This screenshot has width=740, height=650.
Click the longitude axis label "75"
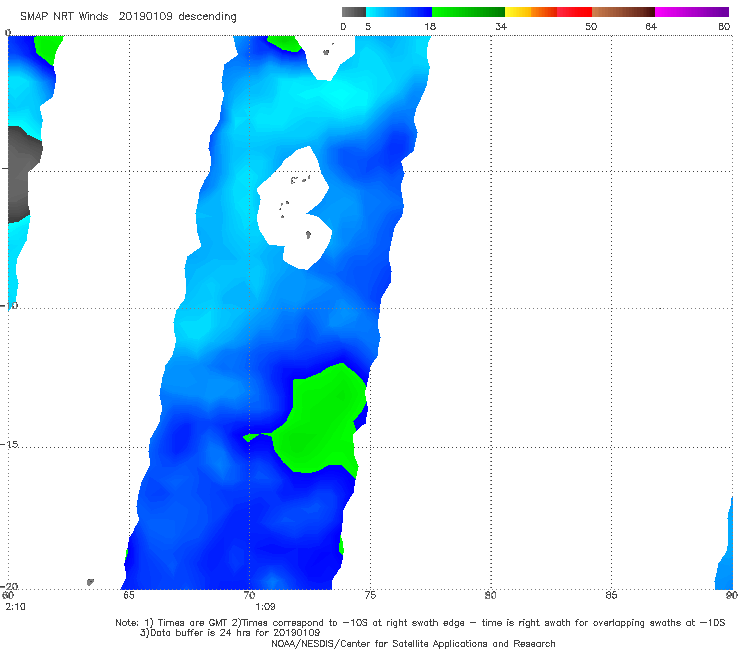click(370, 595)
